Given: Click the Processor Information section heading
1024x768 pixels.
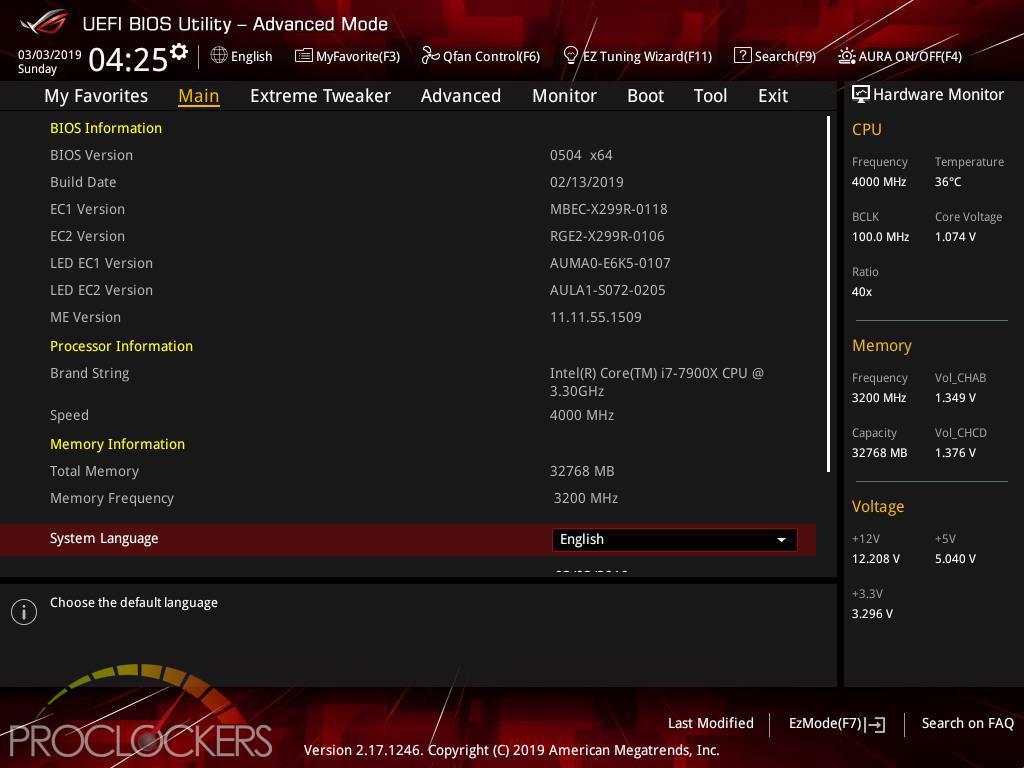Looking at the screenshot, I should tap(121, 345).
